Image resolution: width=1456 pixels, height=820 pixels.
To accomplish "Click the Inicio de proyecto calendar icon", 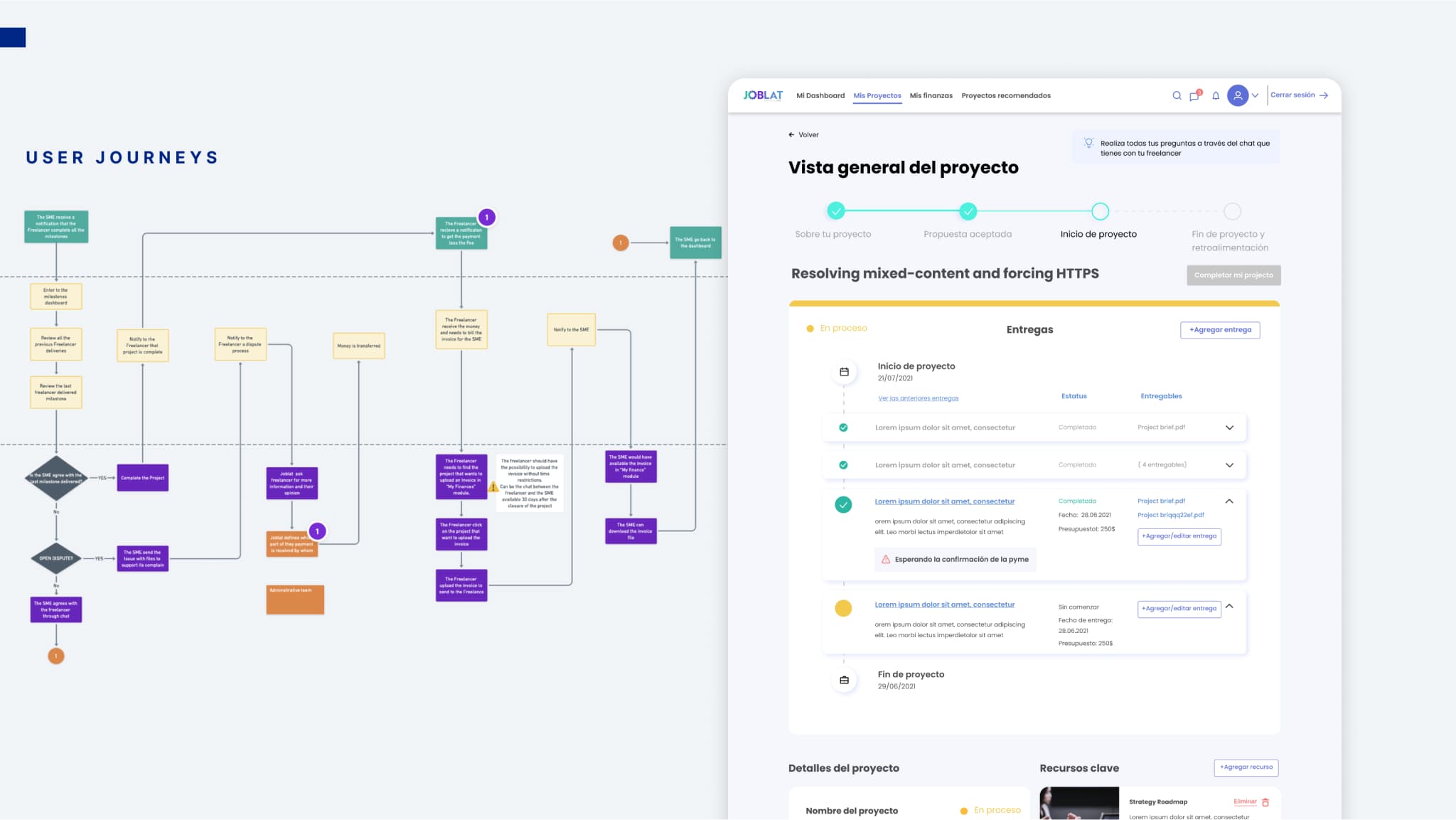I will (844, 372).
